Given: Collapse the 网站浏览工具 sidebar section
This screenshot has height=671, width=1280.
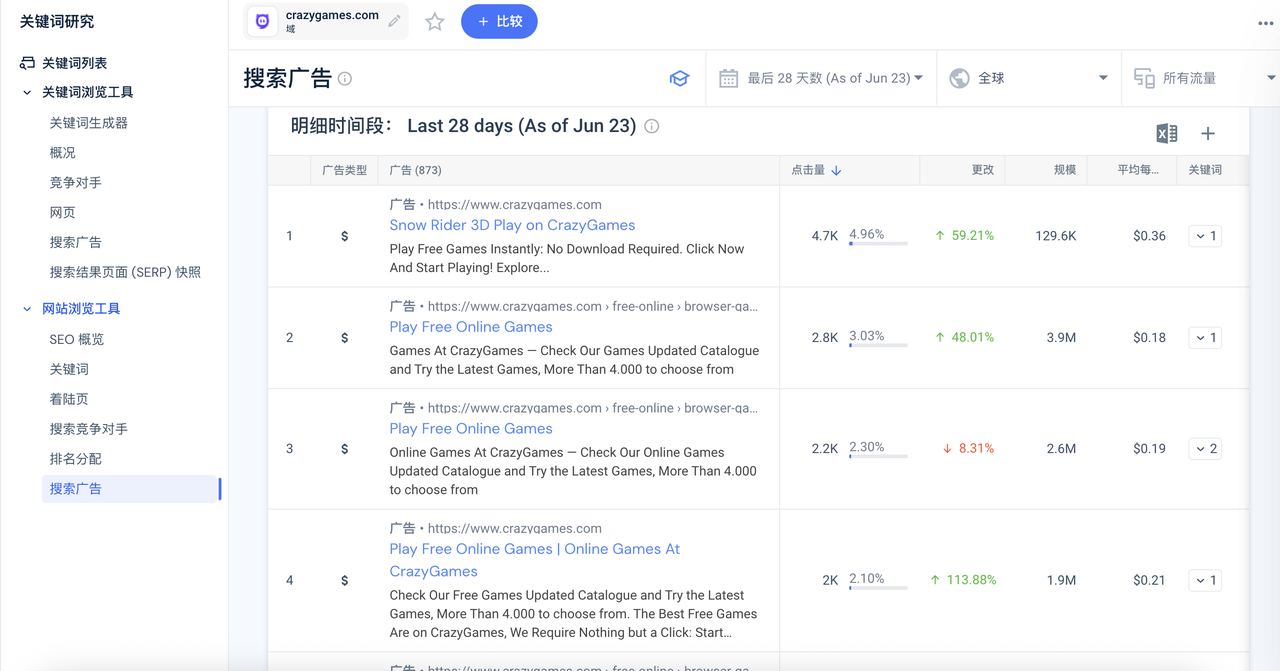Looking at the screenshot, I should coord(27,309).
